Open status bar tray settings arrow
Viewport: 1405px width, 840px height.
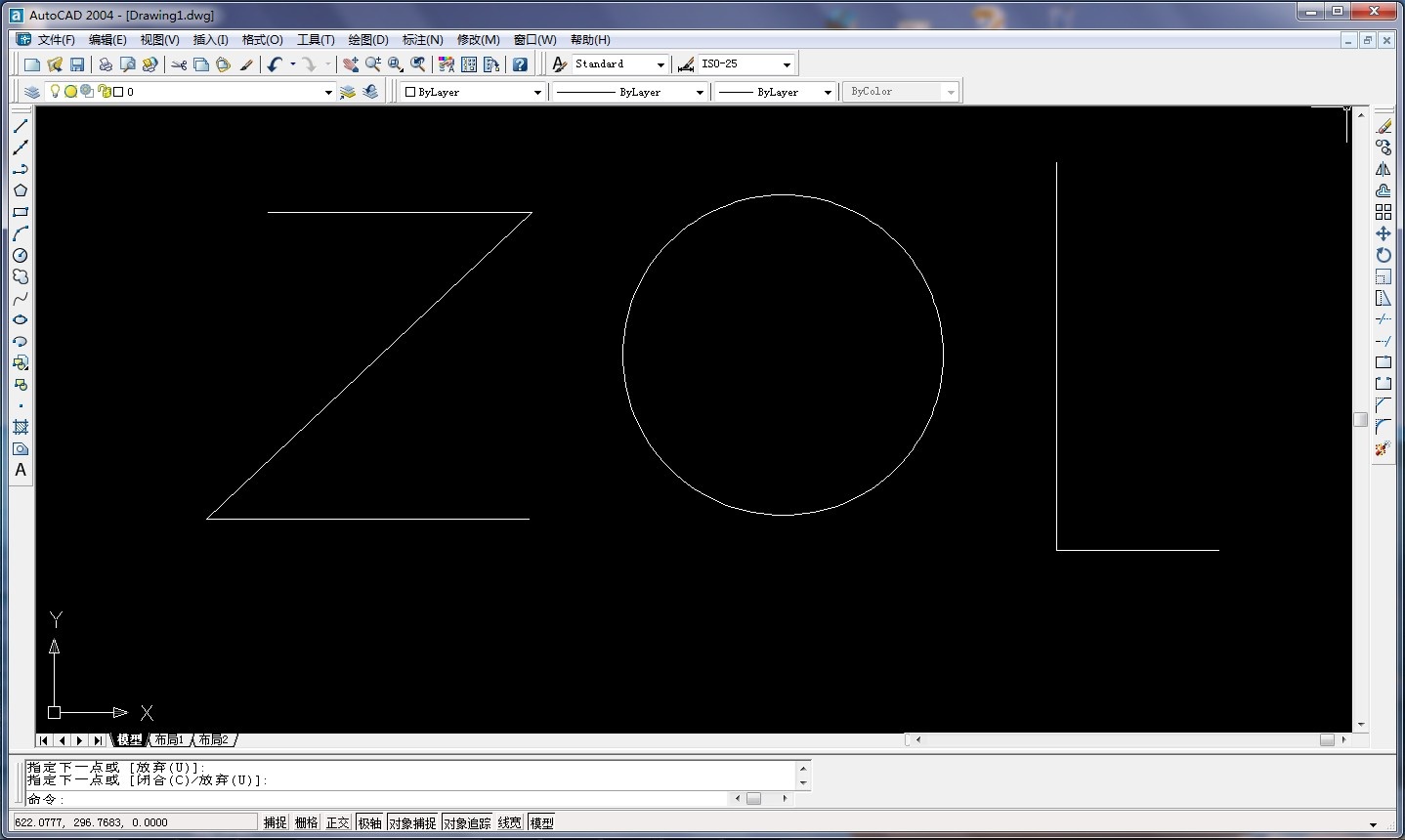pyautogui.click(x=1373, y=824)
